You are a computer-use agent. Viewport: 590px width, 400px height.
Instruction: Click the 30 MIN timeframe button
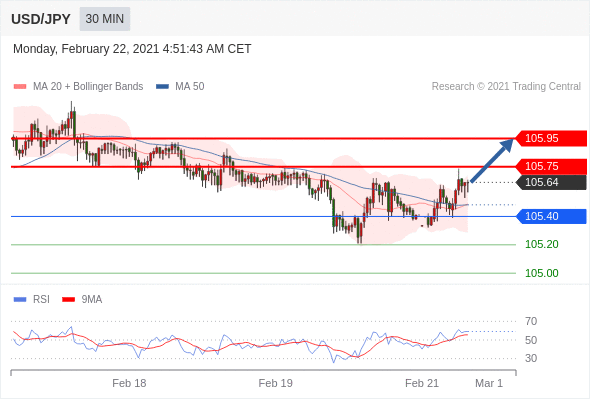click(105, 19)
